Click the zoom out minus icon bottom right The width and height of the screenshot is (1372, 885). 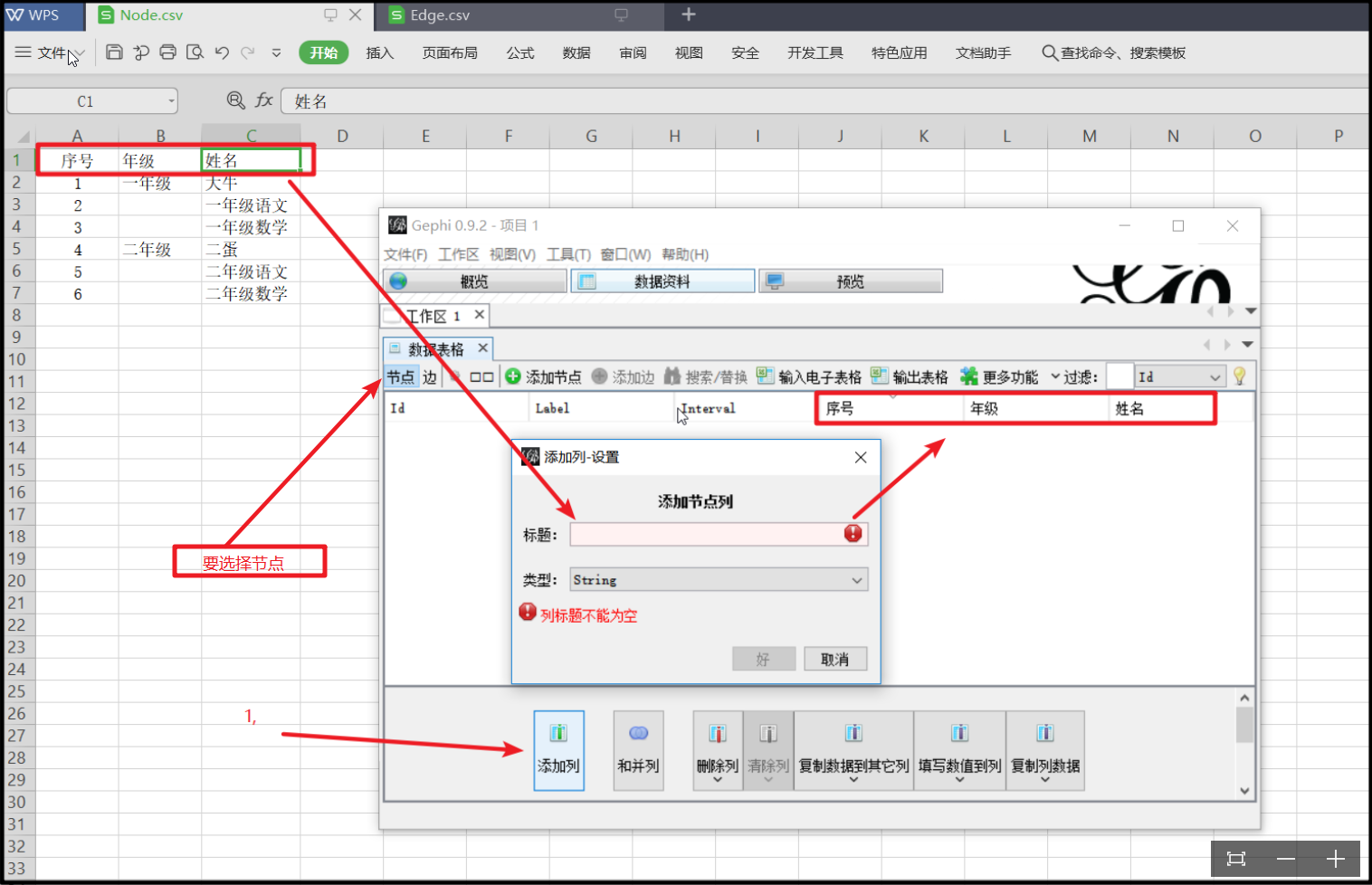tap(1286, 859)
